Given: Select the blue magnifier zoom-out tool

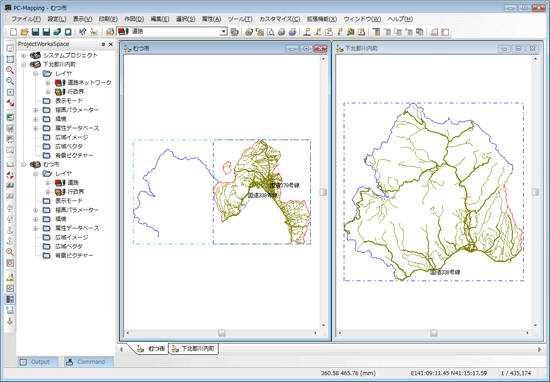Looking at the screenshot, I should pos(10,81).
